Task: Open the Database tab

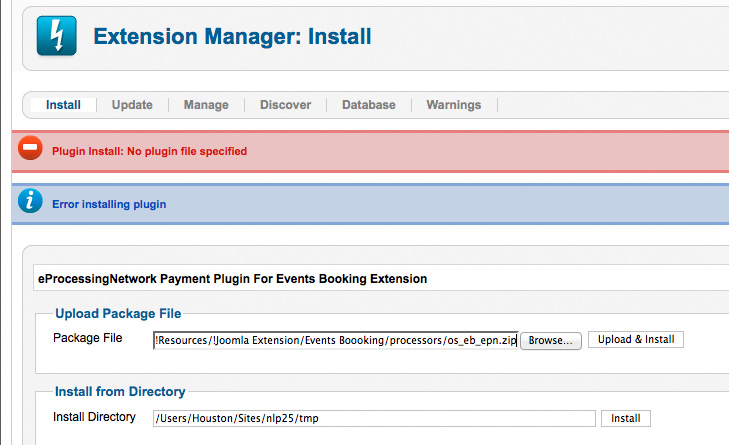Action: tap(369, 105)
